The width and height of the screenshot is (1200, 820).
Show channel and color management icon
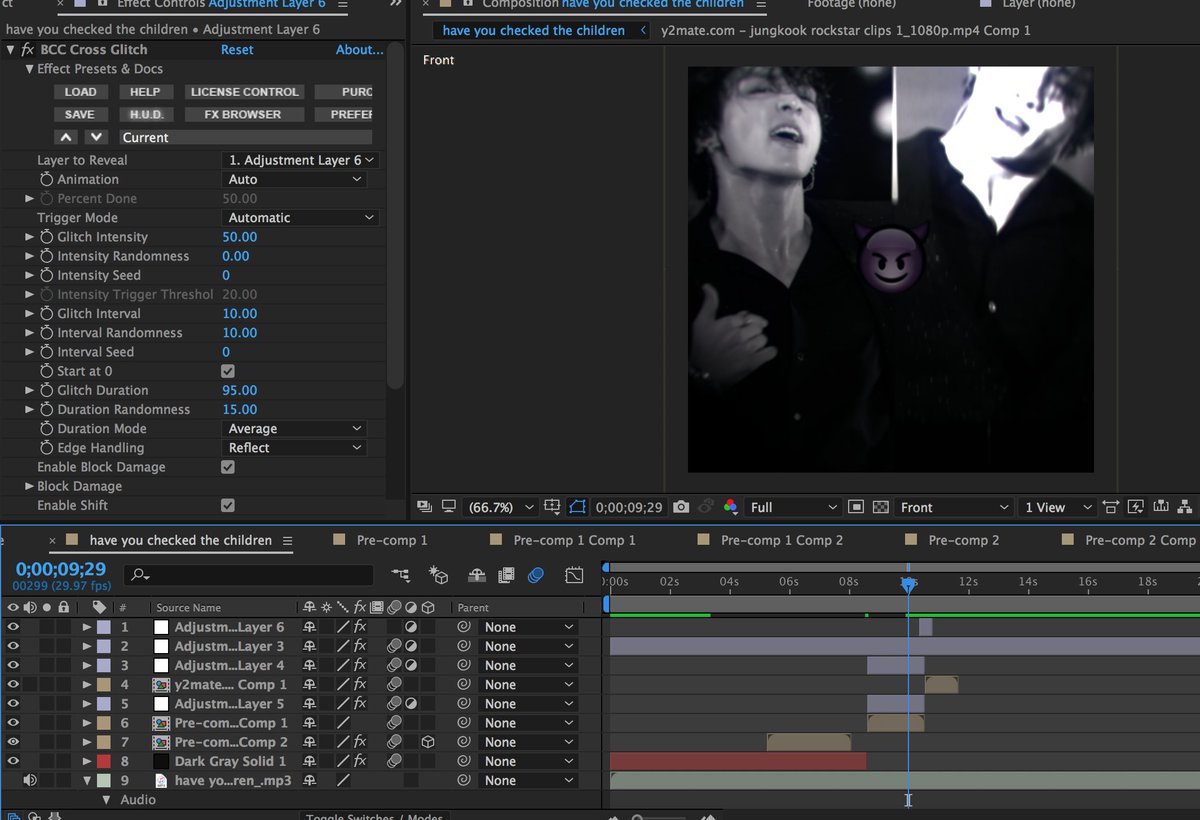click(x=731, y=507)
